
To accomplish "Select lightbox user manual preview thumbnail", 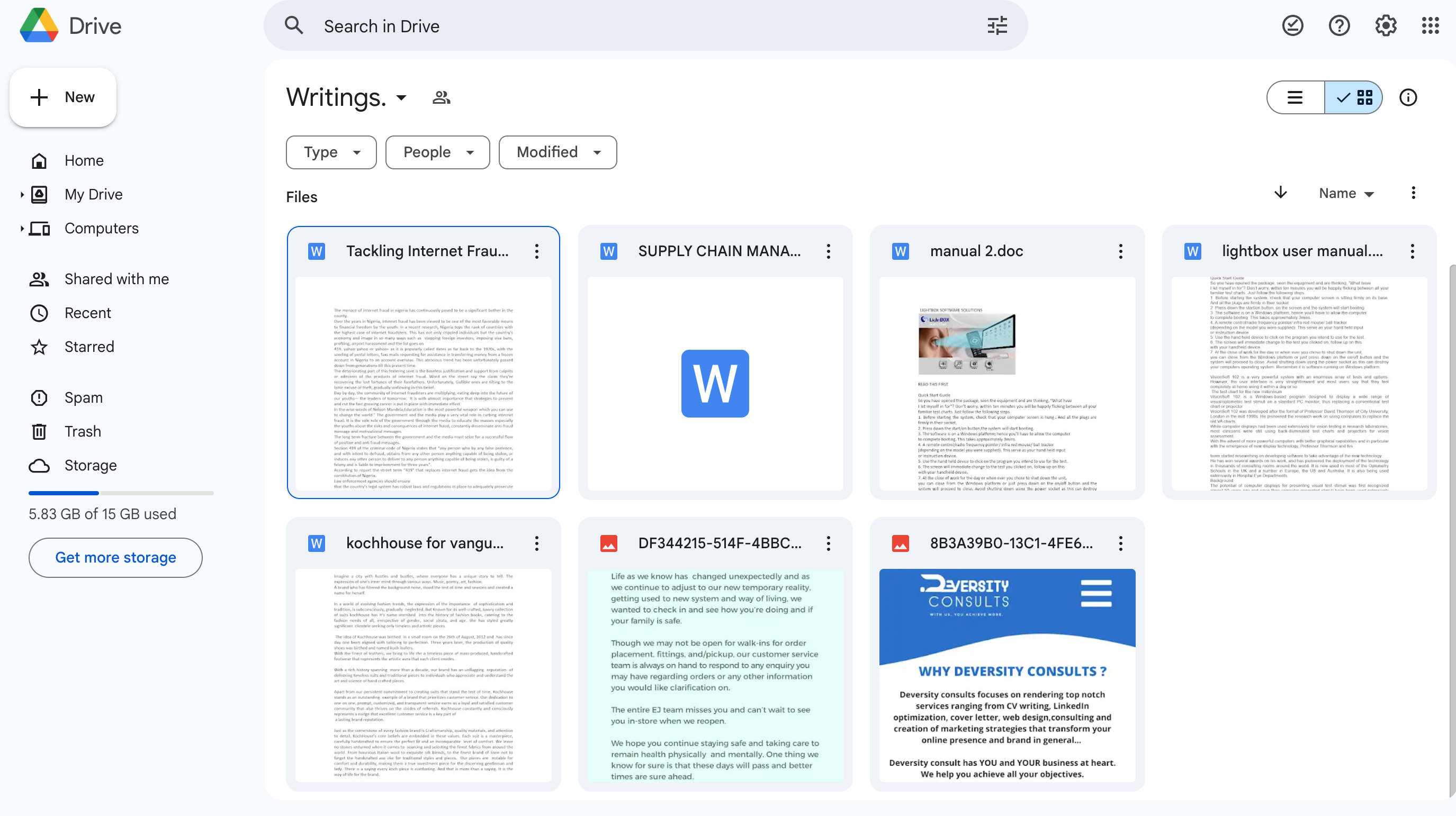I will (x=1299, y=384).
